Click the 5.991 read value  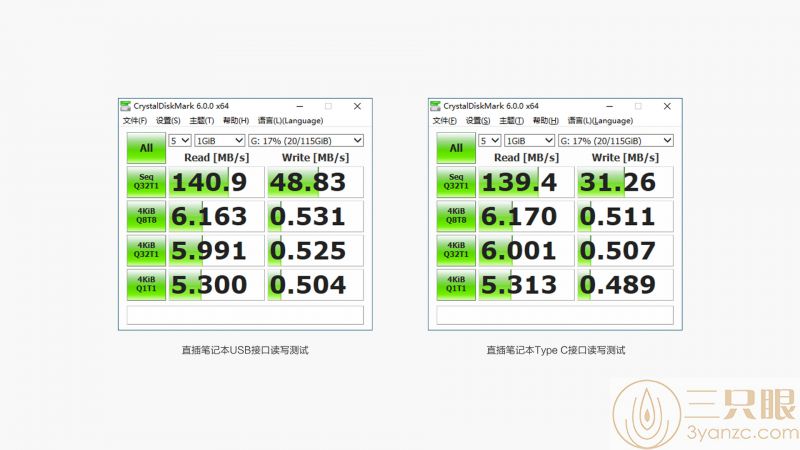coord(216,250)
